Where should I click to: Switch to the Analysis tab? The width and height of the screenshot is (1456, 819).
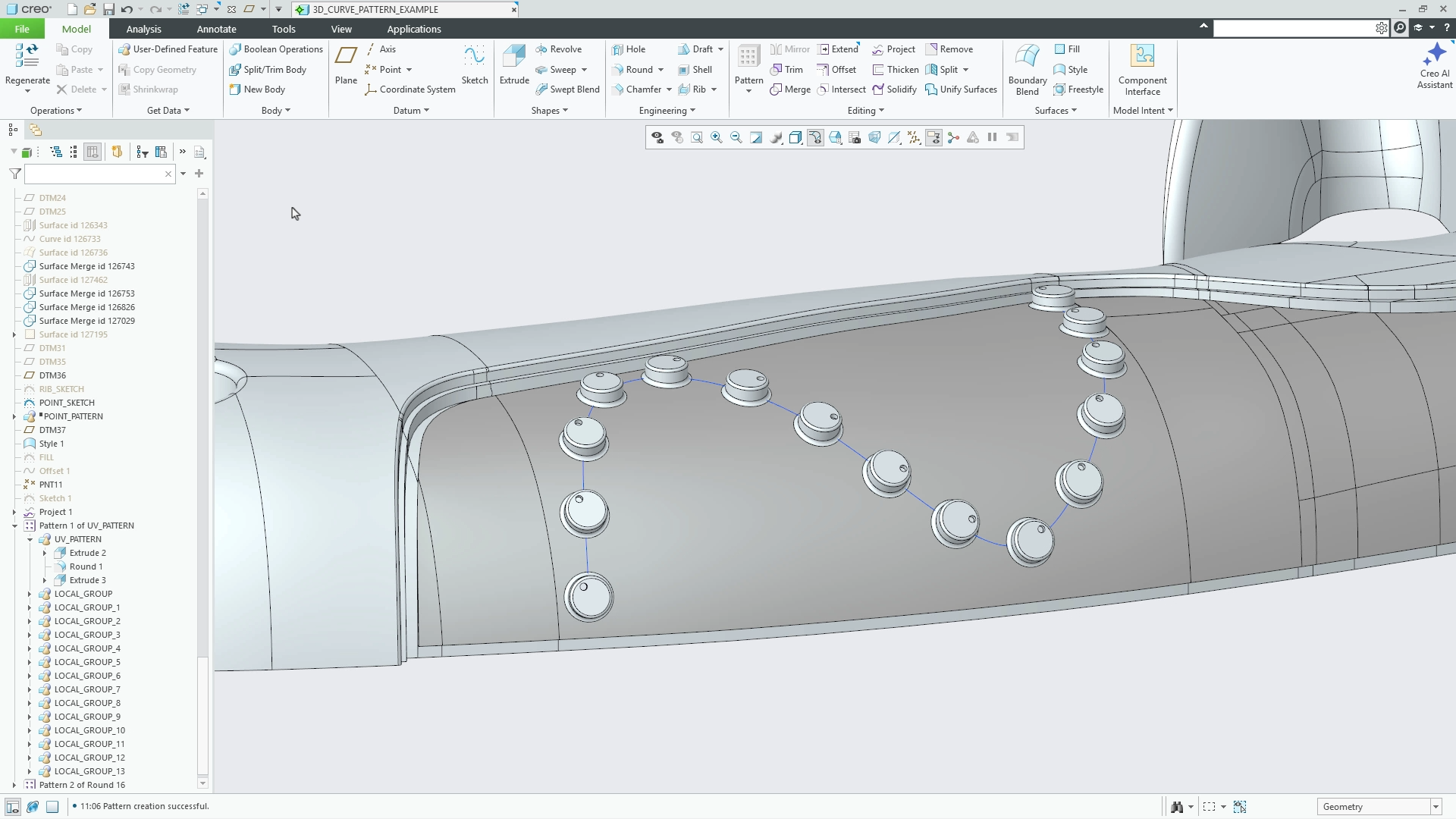143,29
